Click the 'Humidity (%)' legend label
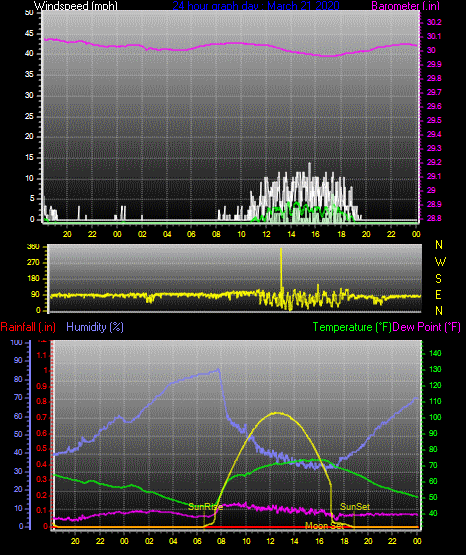 click(x=95, y=327)
